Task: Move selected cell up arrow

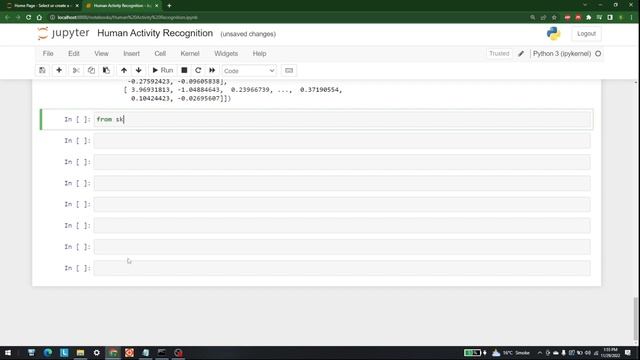Action: [124, 70]
